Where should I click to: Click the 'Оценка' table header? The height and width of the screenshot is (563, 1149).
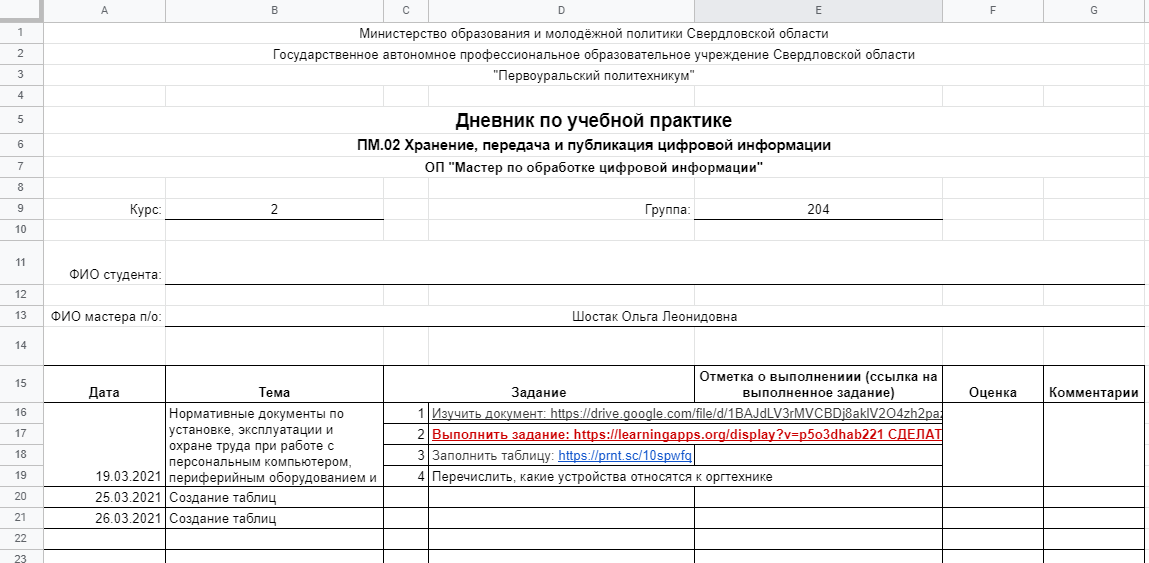coord(993,383)
